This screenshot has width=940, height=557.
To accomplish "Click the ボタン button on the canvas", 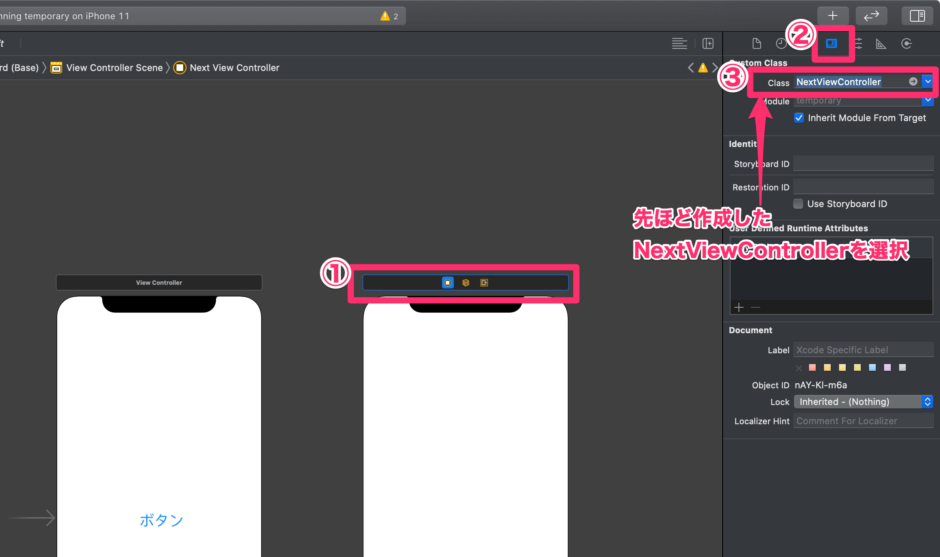I will [x=161, y=520].
